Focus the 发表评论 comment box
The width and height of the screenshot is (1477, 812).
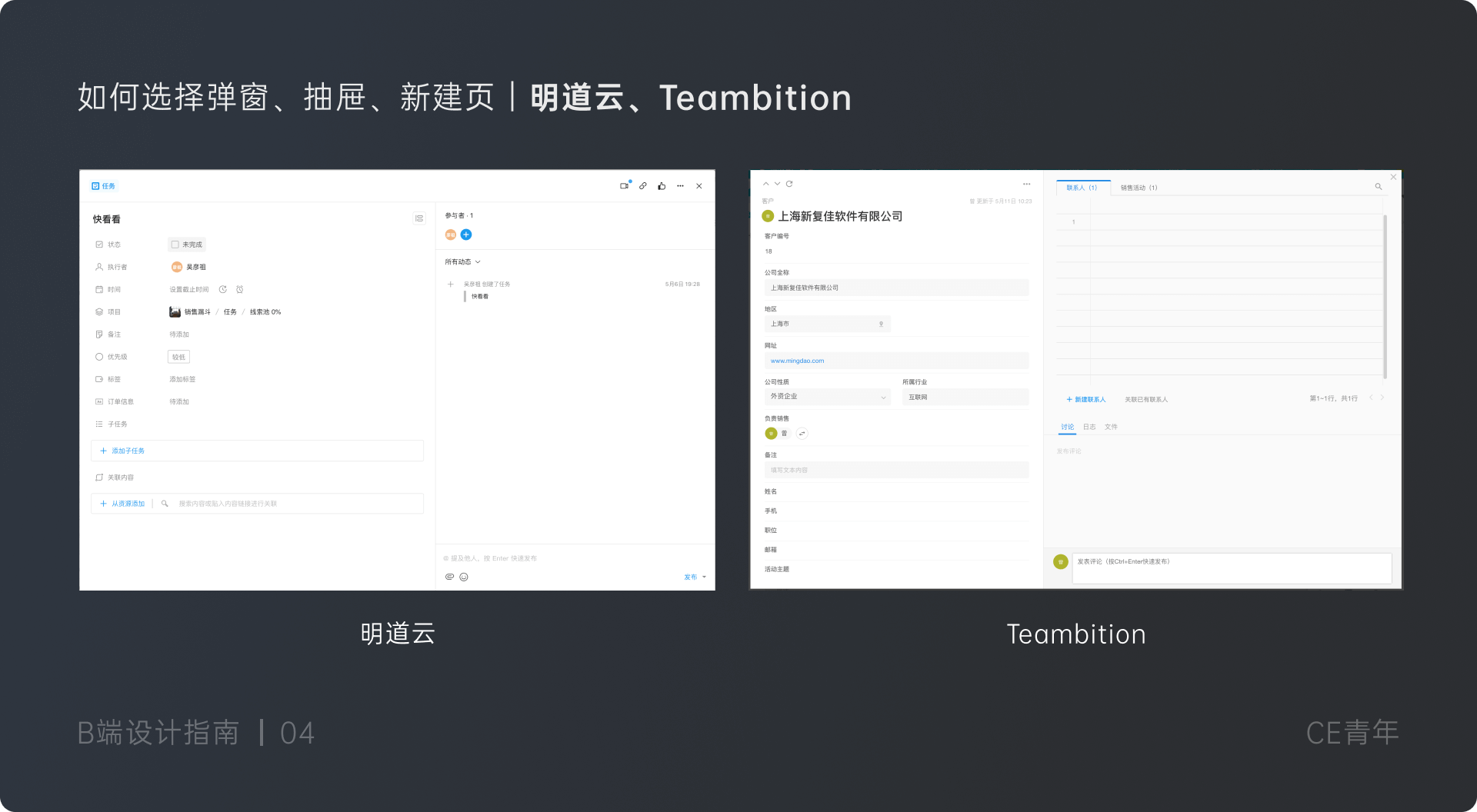(x=1232, y=568)
